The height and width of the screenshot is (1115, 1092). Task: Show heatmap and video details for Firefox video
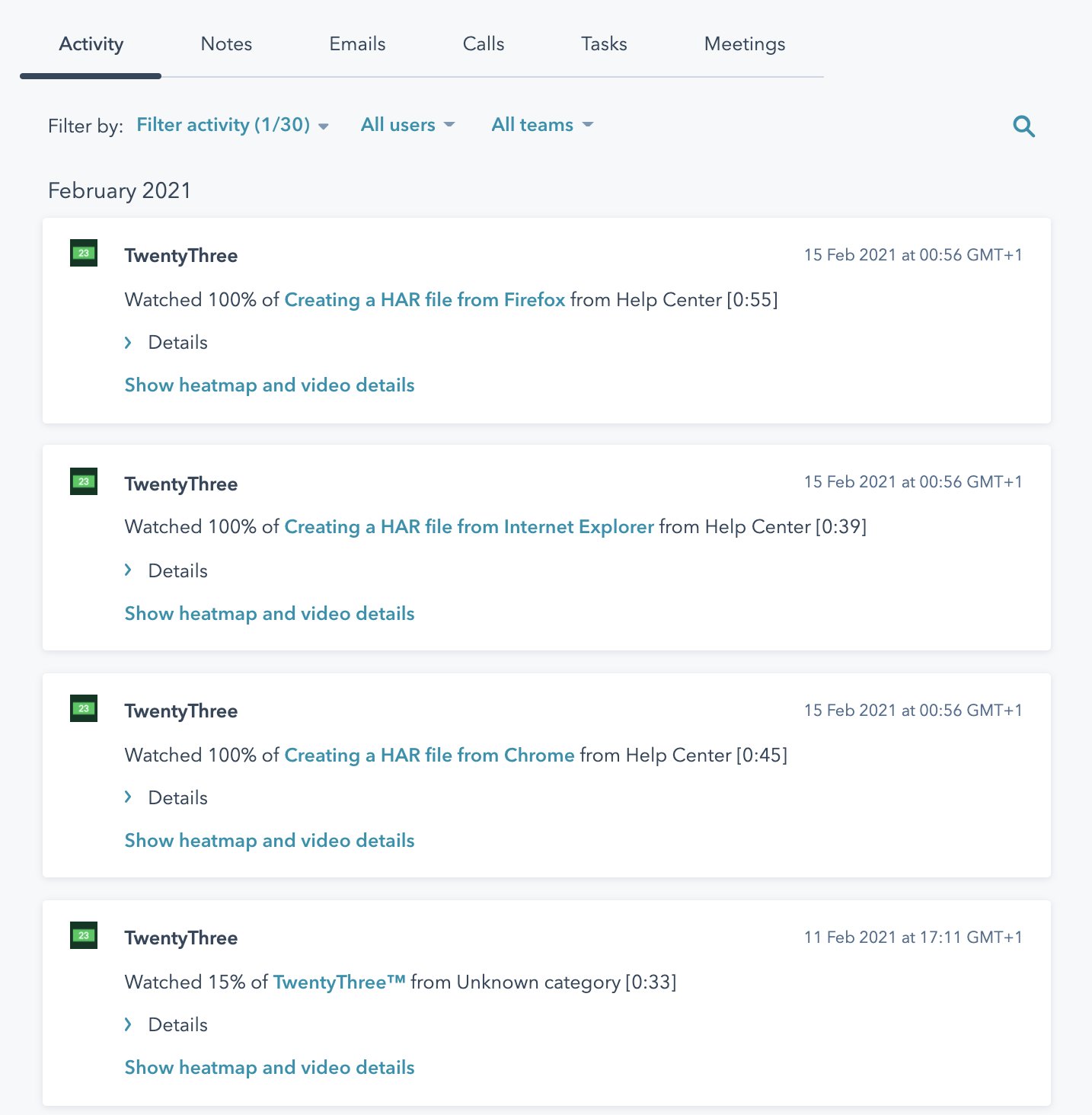pos(270,385)
